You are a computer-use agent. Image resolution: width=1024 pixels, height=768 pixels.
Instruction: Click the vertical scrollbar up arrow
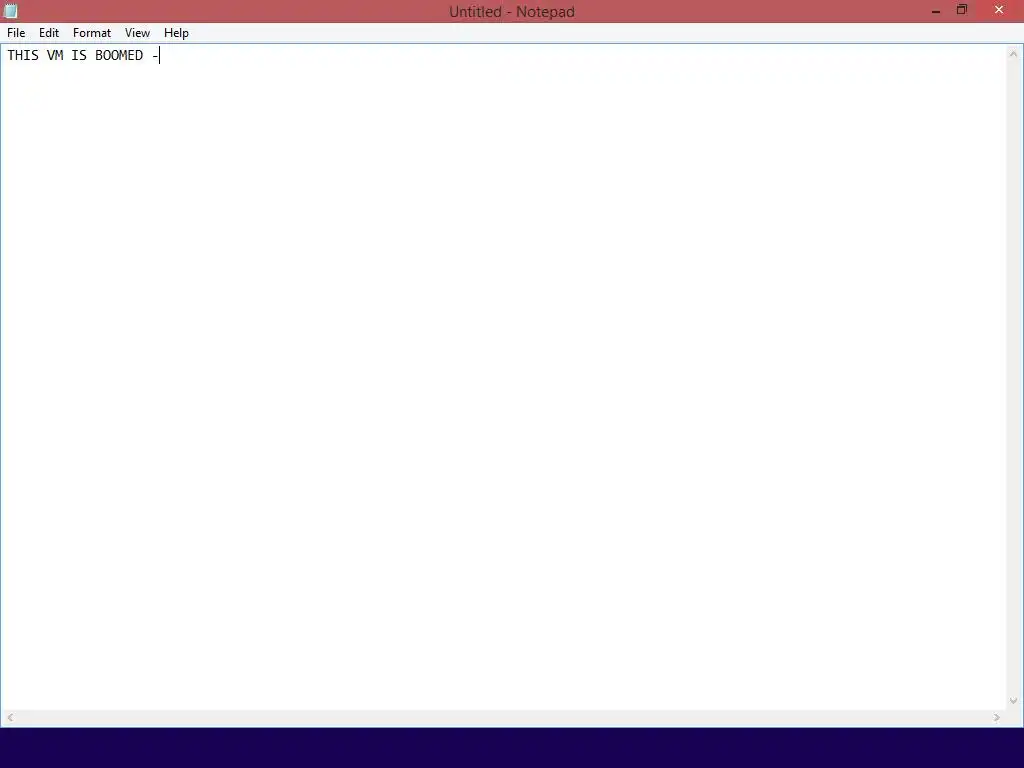click(x=1014, y=54)
